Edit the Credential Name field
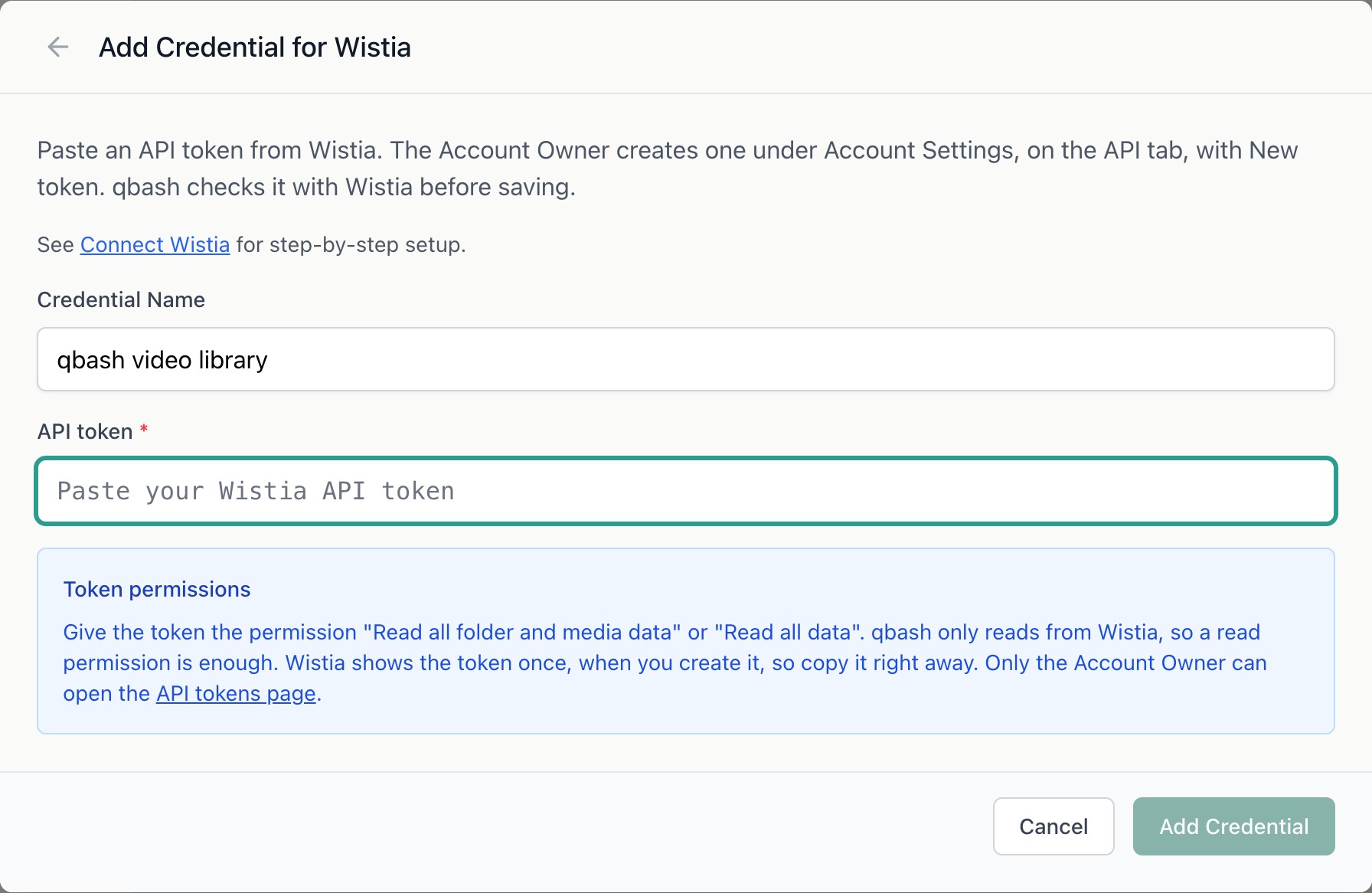 click(686, 359)
